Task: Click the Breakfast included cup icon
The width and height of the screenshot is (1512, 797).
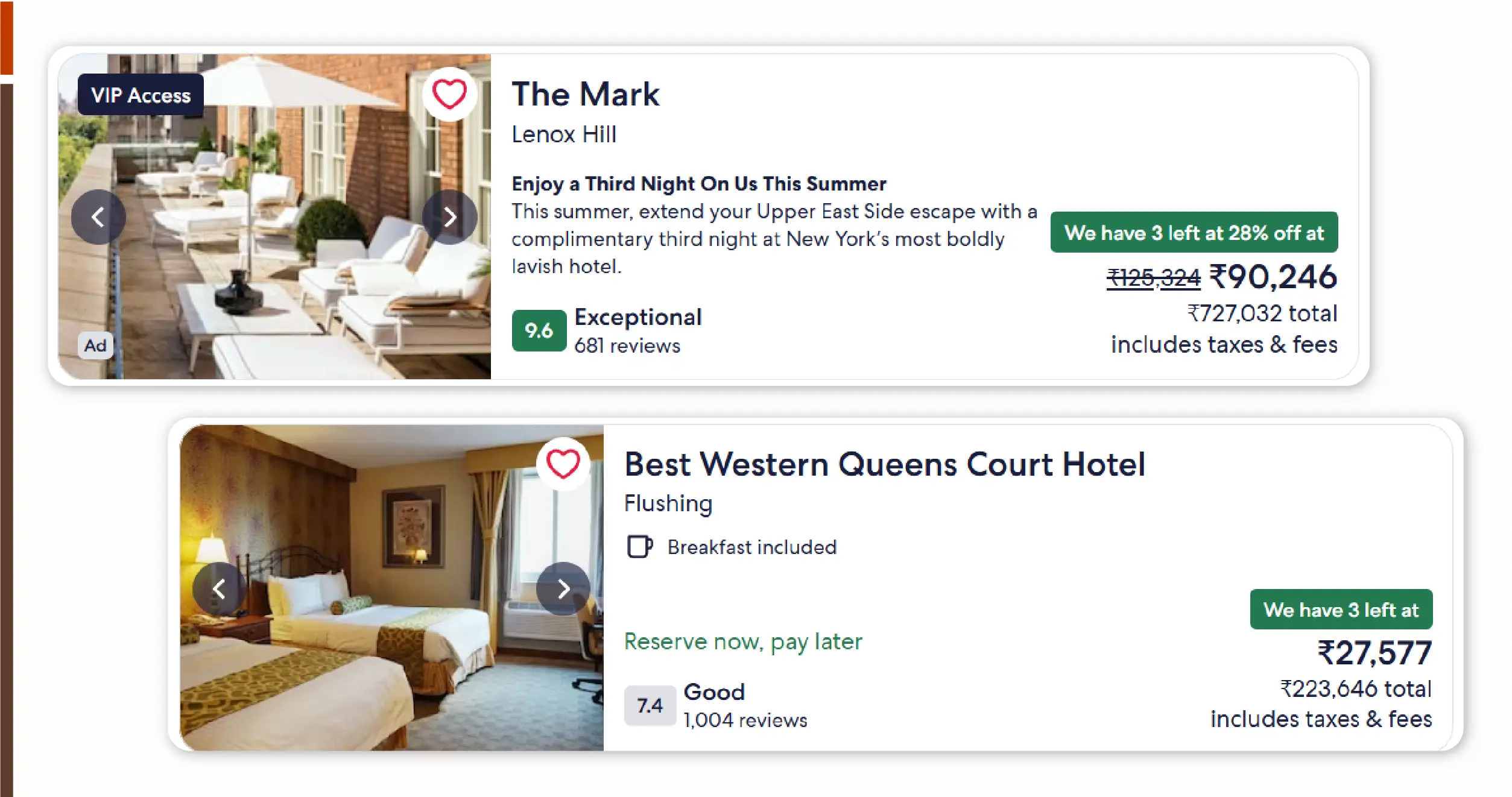Action: click(x=639, y=547)
